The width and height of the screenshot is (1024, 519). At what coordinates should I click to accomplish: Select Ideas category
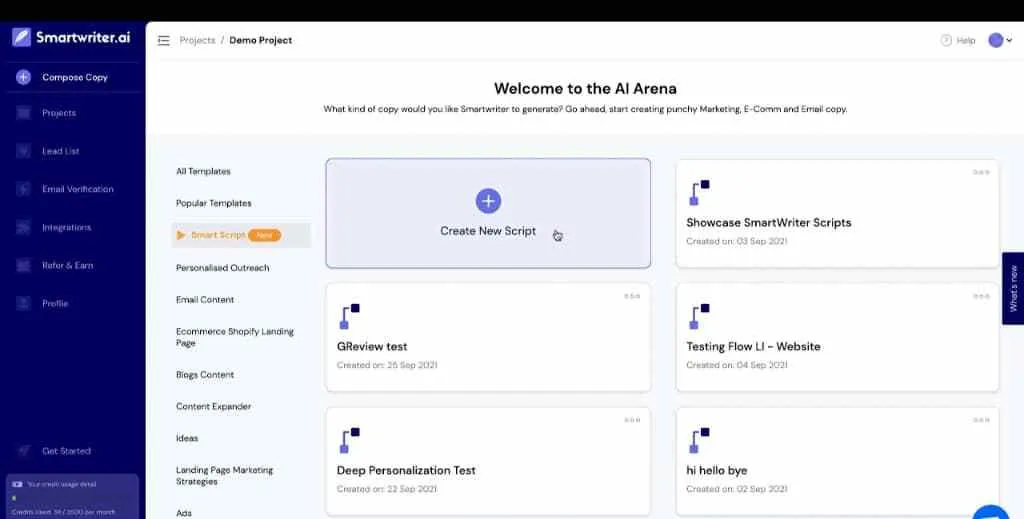(x=187, y=438)
